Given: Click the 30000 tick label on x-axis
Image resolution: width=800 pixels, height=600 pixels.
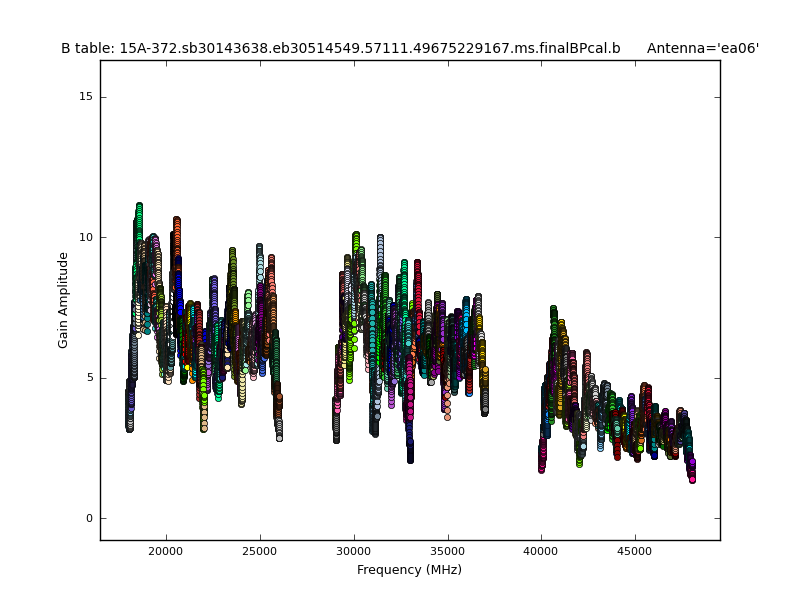Looking at the screenshot, I should (x=354, y=550).
